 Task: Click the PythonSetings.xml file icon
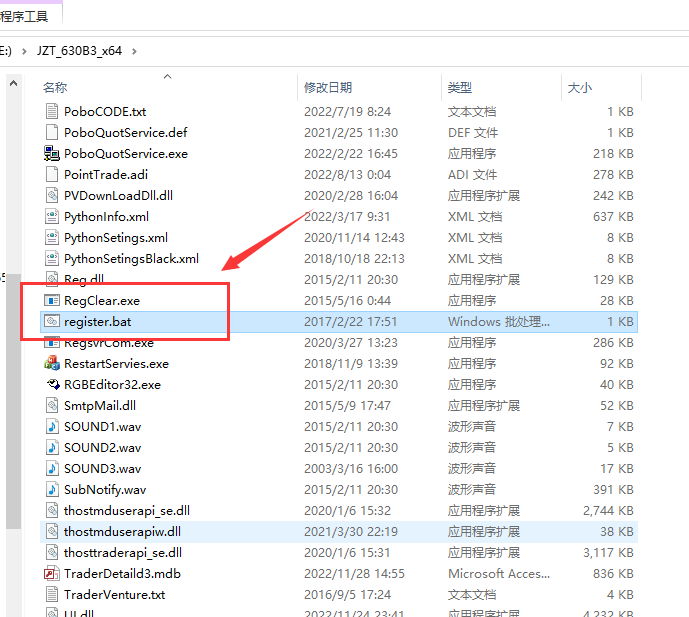(52, 237)
